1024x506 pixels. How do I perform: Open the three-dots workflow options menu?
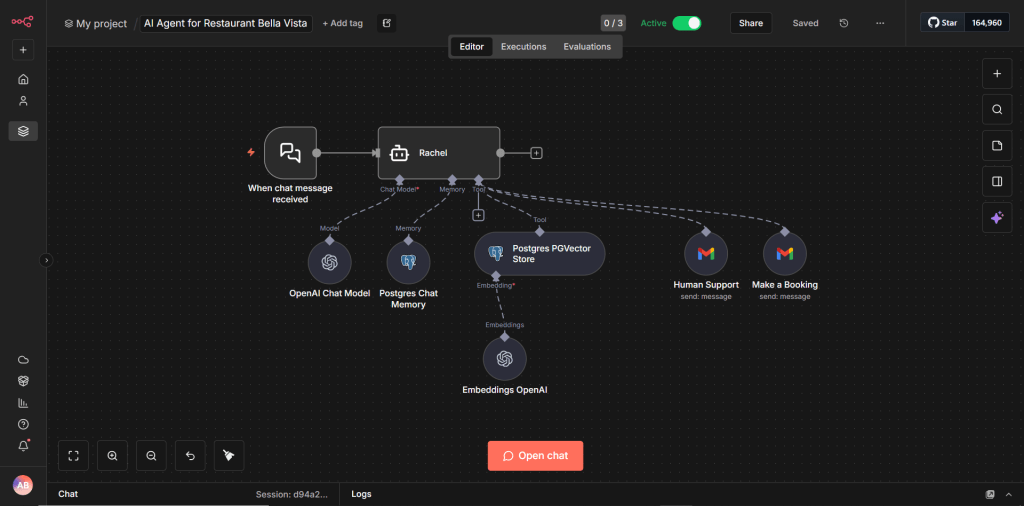coord(880,23)
